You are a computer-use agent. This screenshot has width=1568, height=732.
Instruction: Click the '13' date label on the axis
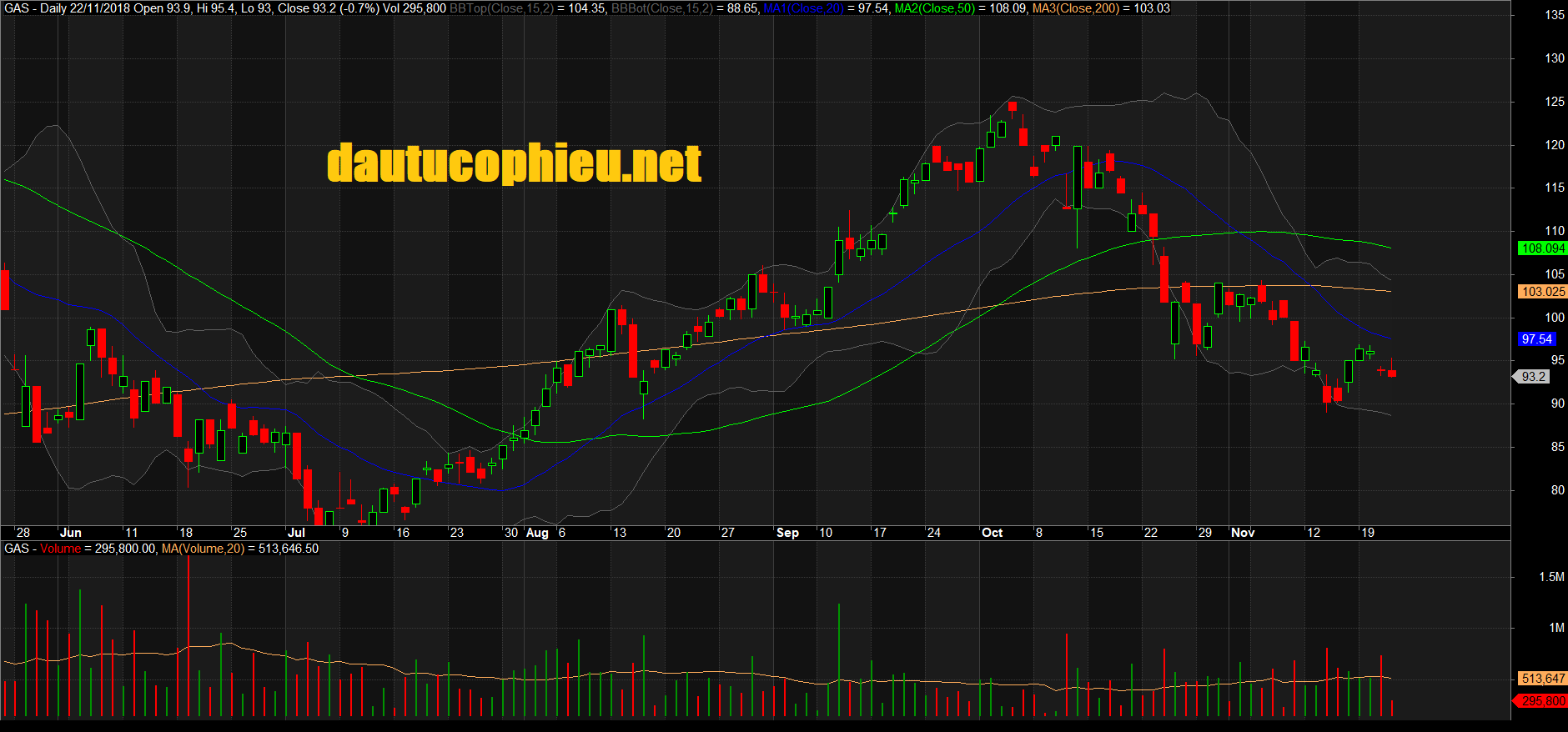[x=620, y=533]
